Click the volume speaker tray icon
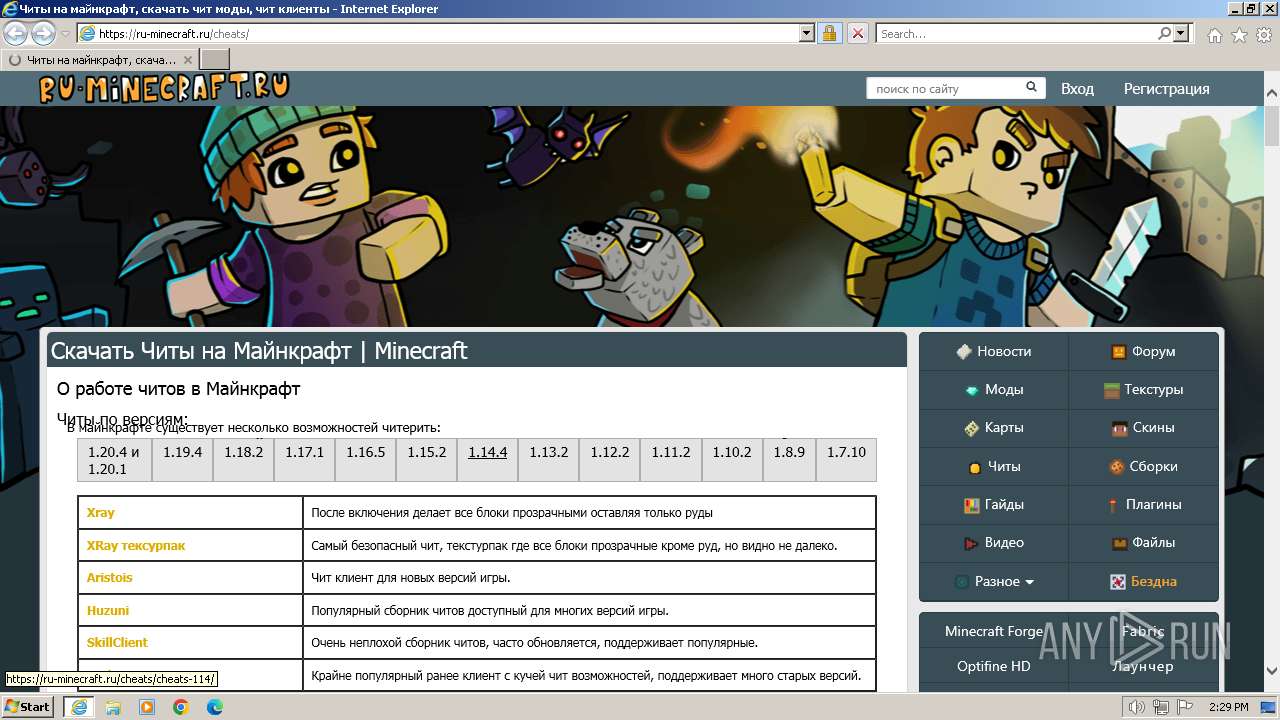Viewport: 1280px width, 720px height. click(x=1136, y=707)
